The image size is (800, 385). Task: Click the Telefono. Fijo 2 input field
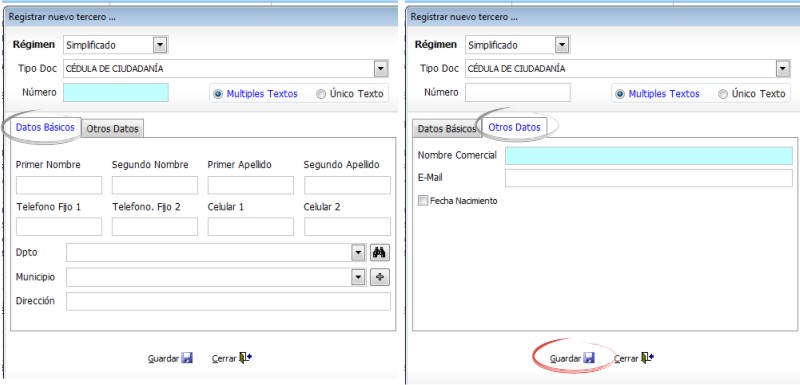[155, 226]
